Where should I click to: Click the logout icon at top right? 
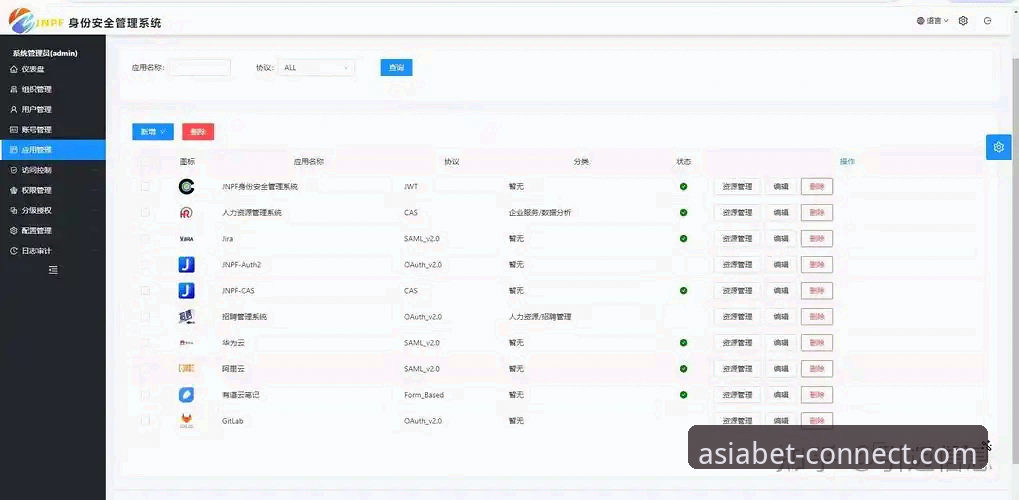[988, 21]
